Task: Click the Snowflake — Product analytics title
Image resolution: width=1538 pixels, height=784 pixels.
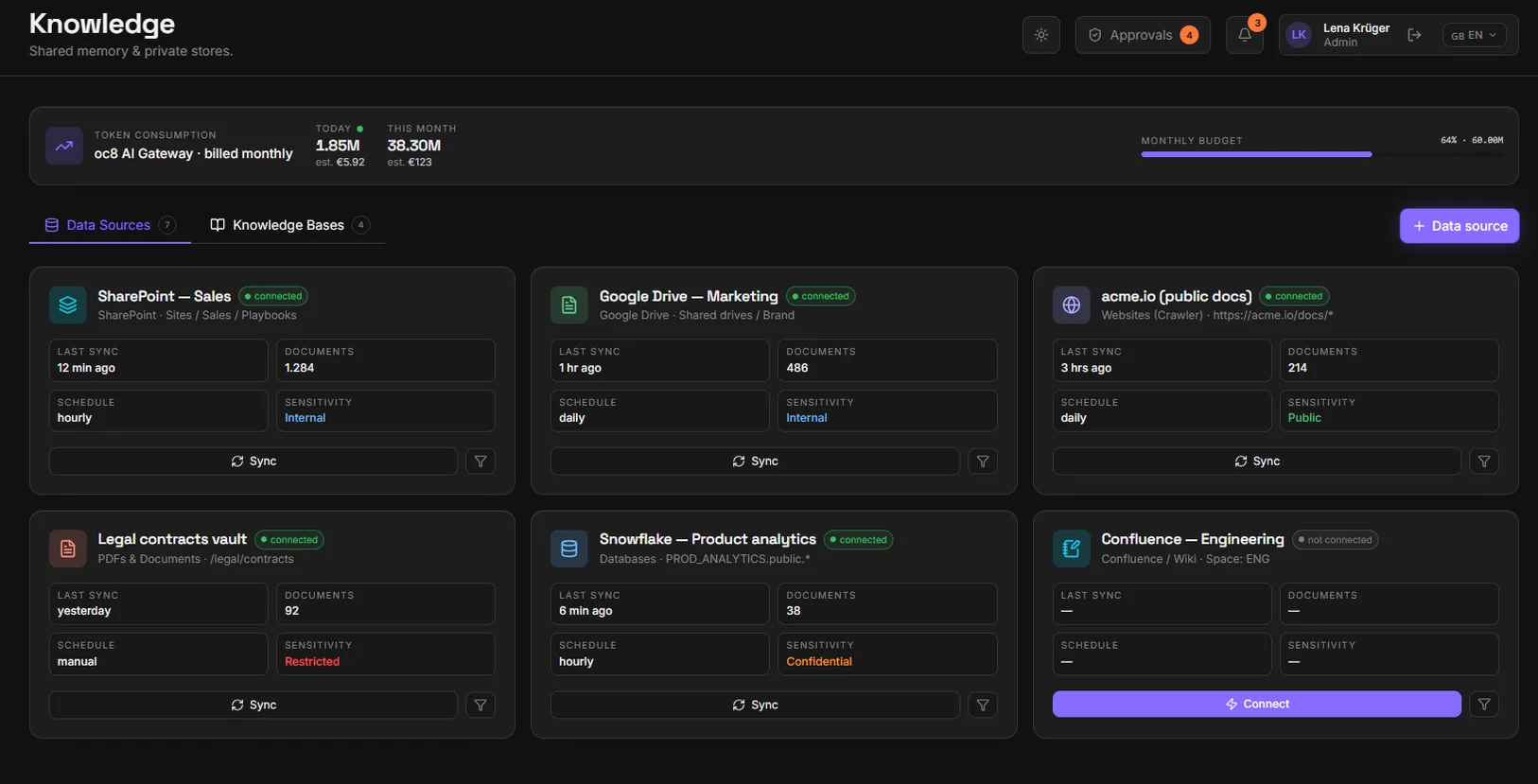Action: tap(708, 539)
